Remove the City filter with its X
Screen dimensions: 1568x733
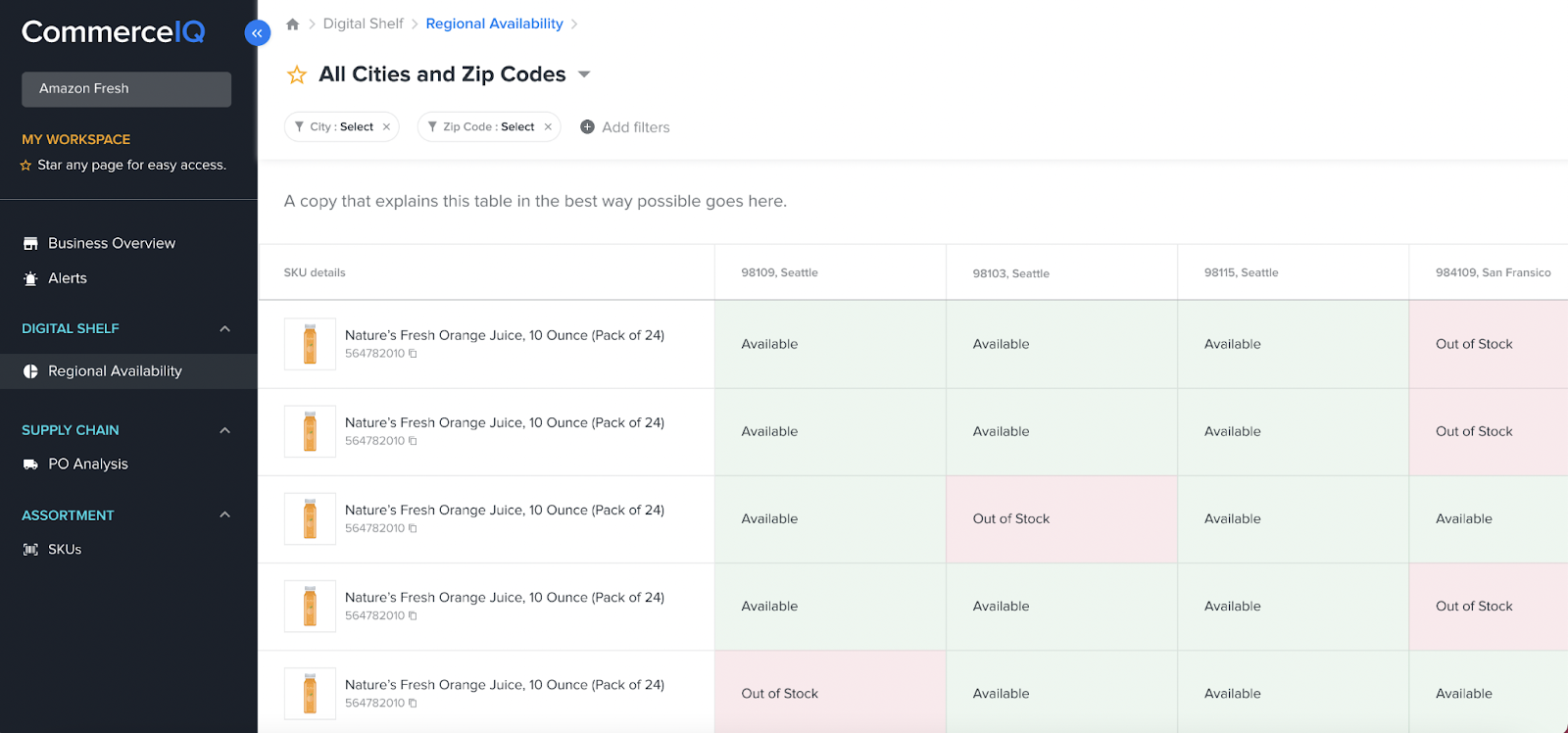(x=387, y=127)
